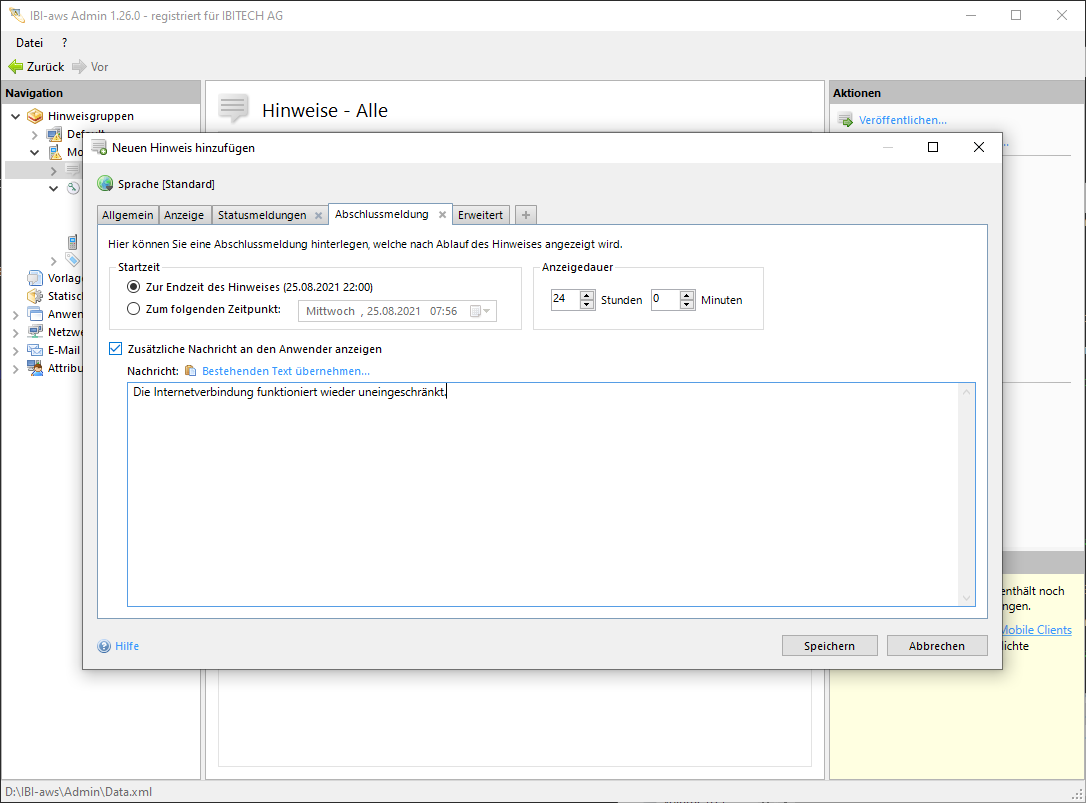The height and width of the screenshot is (803, 1086).
Task: Expand the E-Mail tree node
Action: [x=16, y=351]
